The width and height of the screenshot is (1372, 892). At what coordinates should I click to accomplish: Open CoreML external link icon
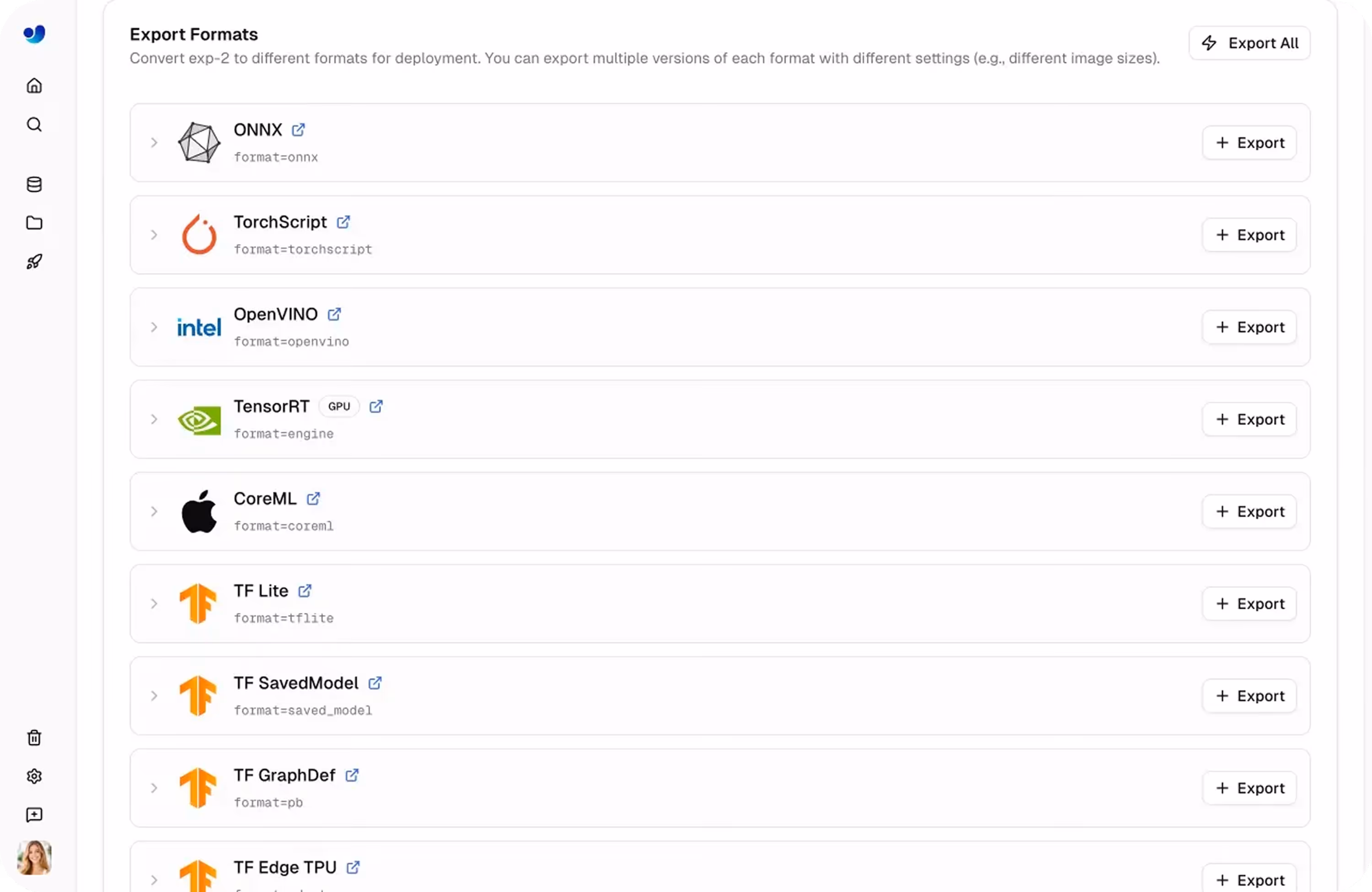tap(313, 499)
